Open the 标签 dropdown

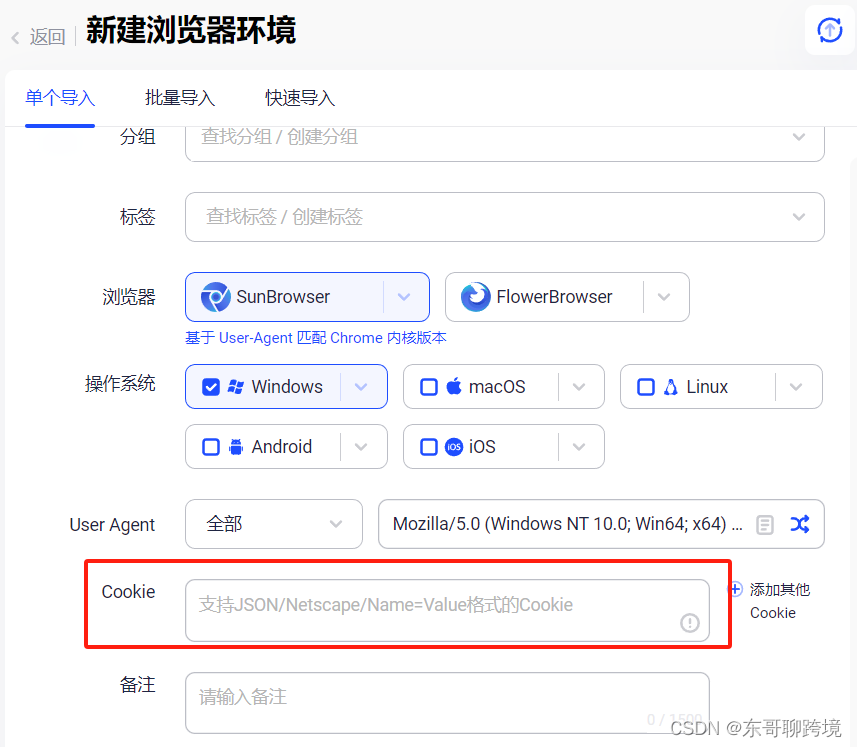click(504, 217)
